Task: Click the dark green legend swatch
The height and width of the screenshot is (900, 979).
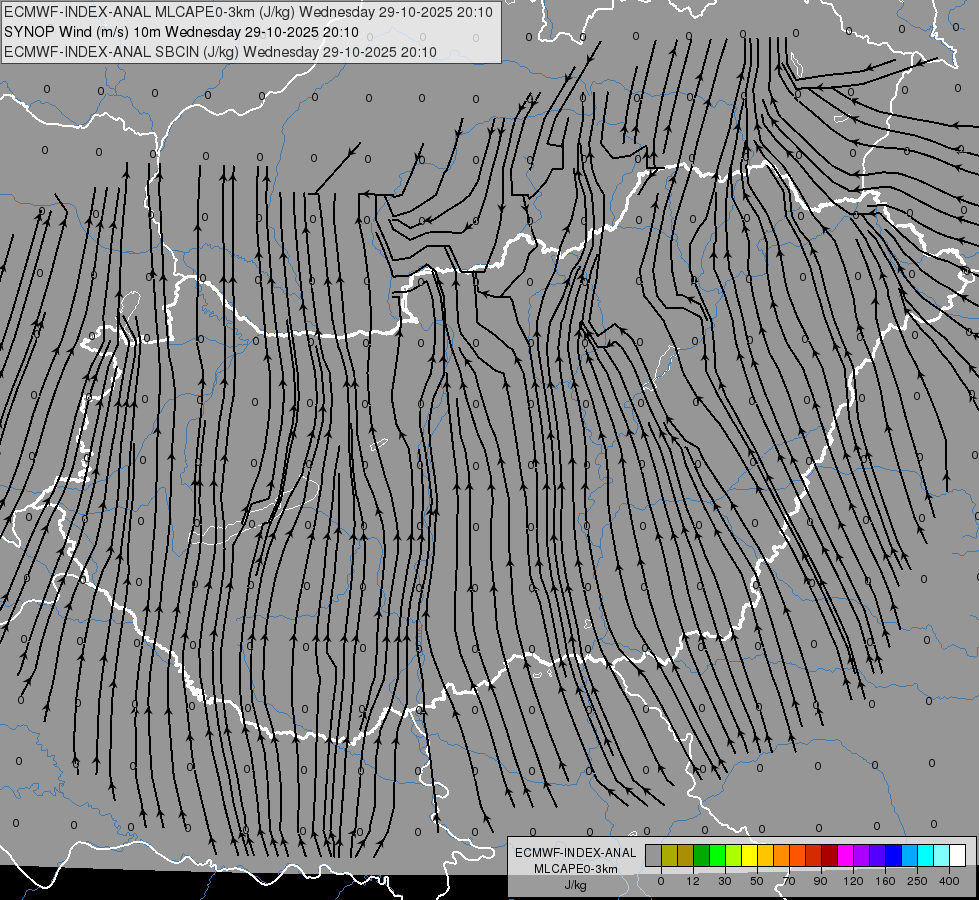Action: click(x=702, y=855)
